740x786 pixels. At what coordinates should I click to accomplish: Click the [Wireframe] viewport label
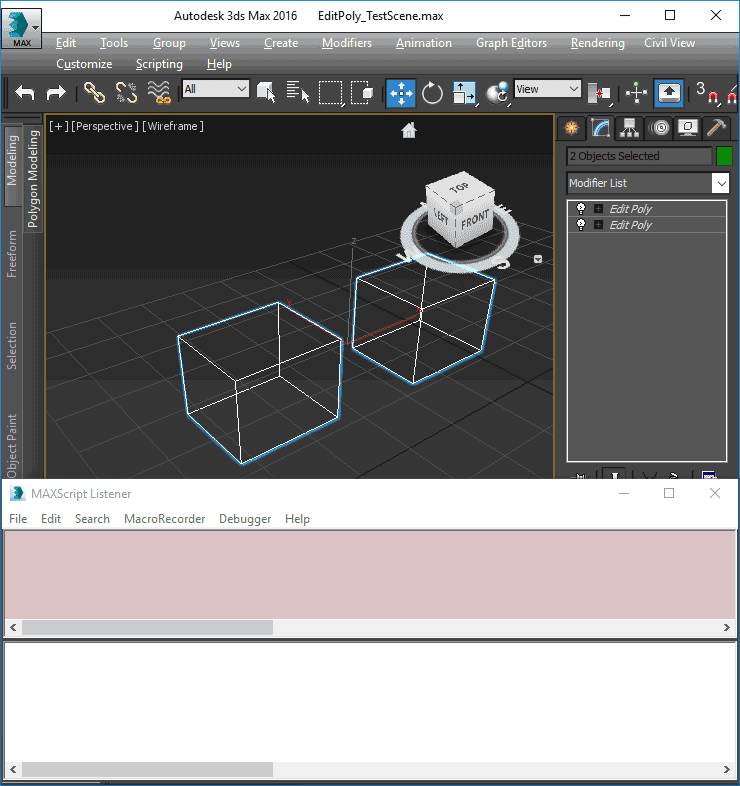tap(173, 126)
